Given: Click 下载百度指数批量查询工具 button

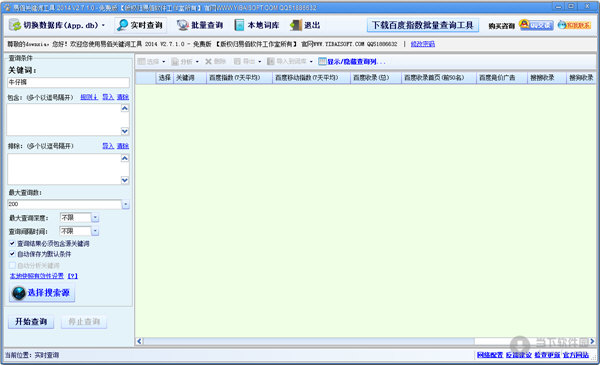Looking at the screenshot, I should pos(422,25).
